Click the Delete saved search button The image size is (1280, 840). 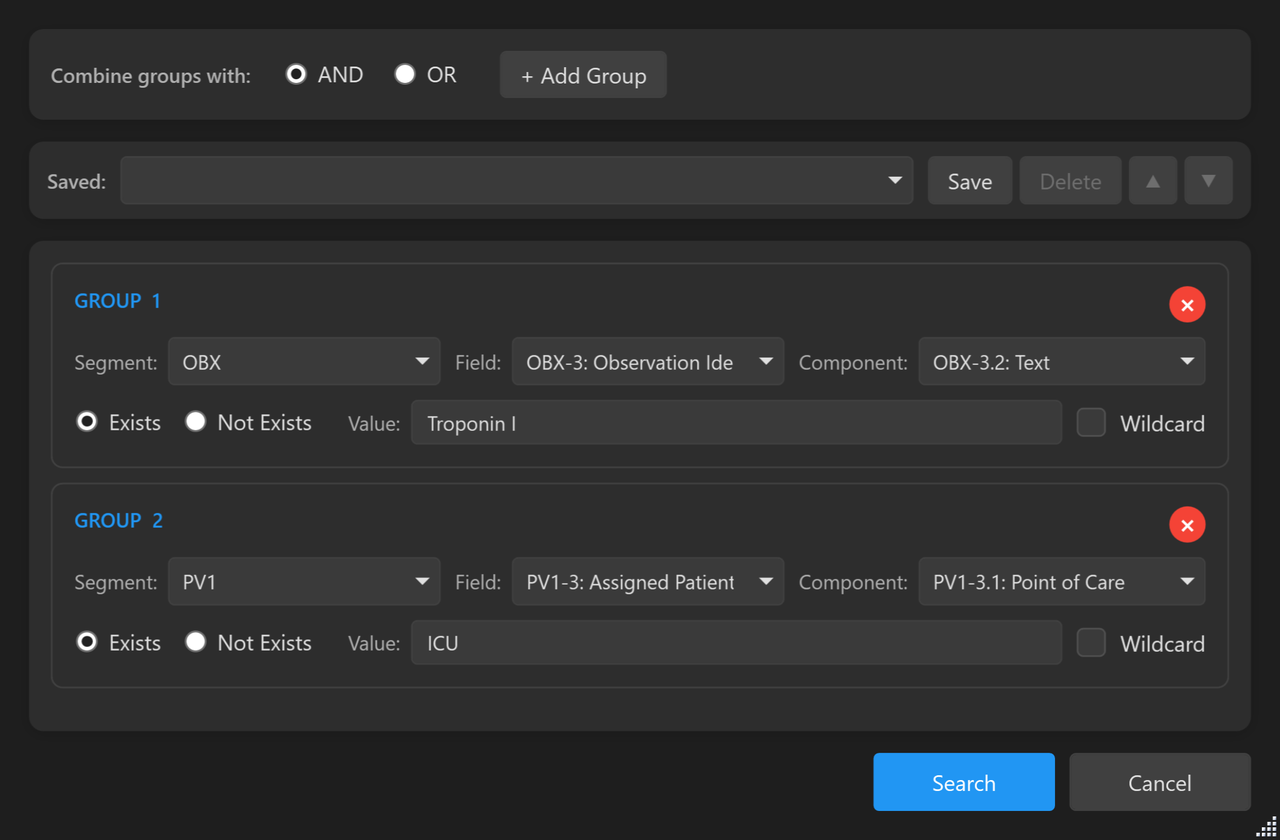tap(1070, 181)
